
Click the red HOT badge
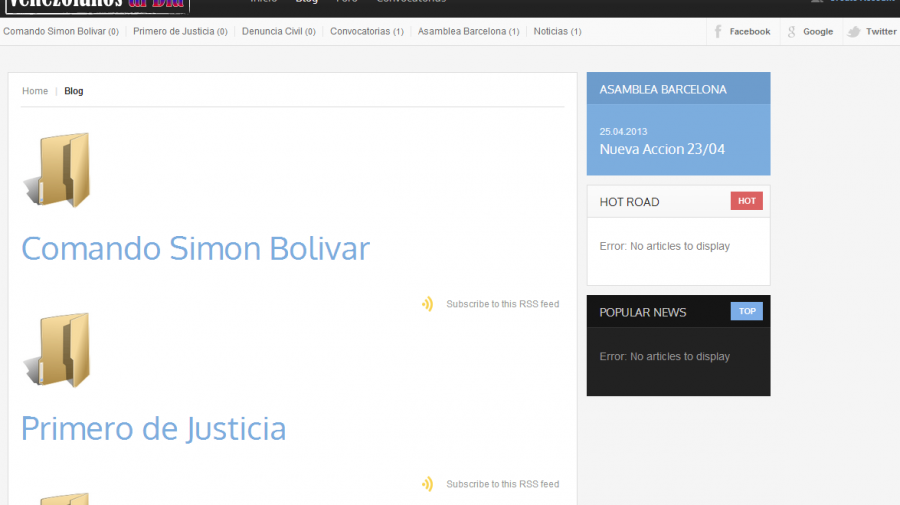746,201
